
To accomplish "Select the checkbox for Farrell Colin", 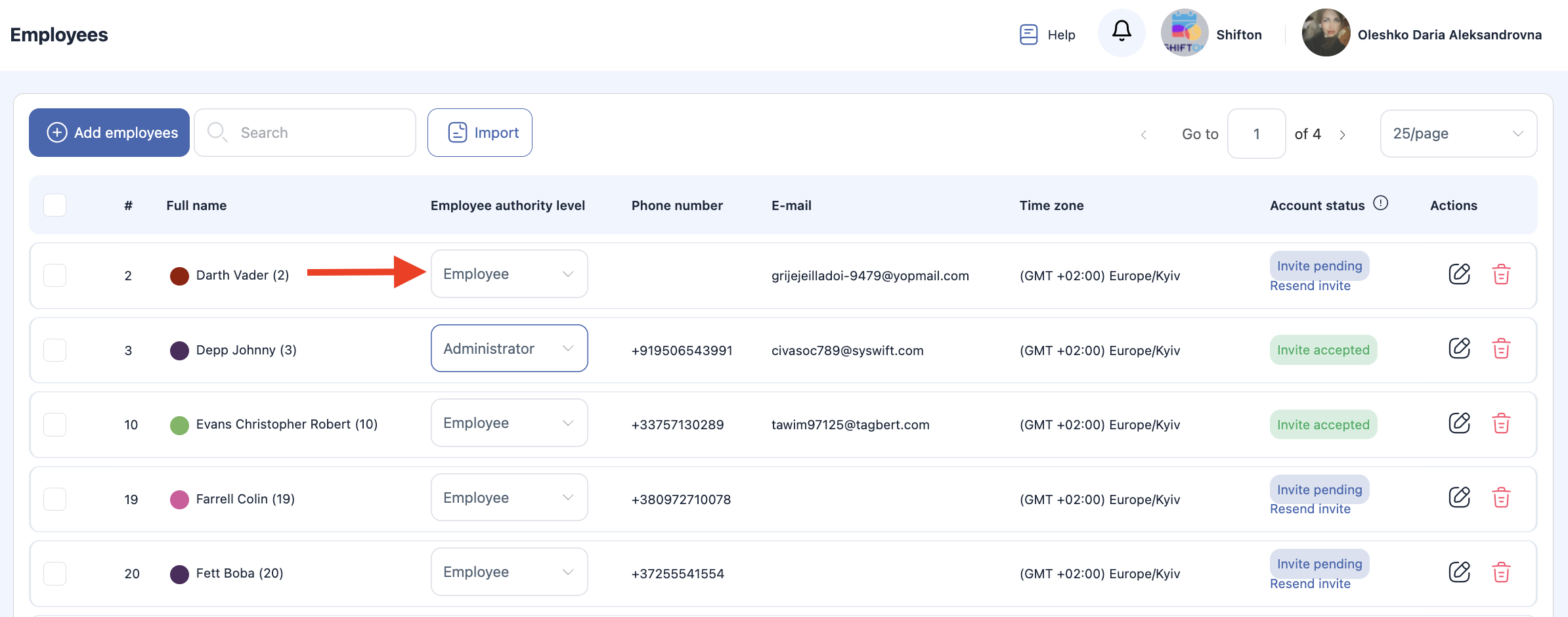I will coord(55,500).
